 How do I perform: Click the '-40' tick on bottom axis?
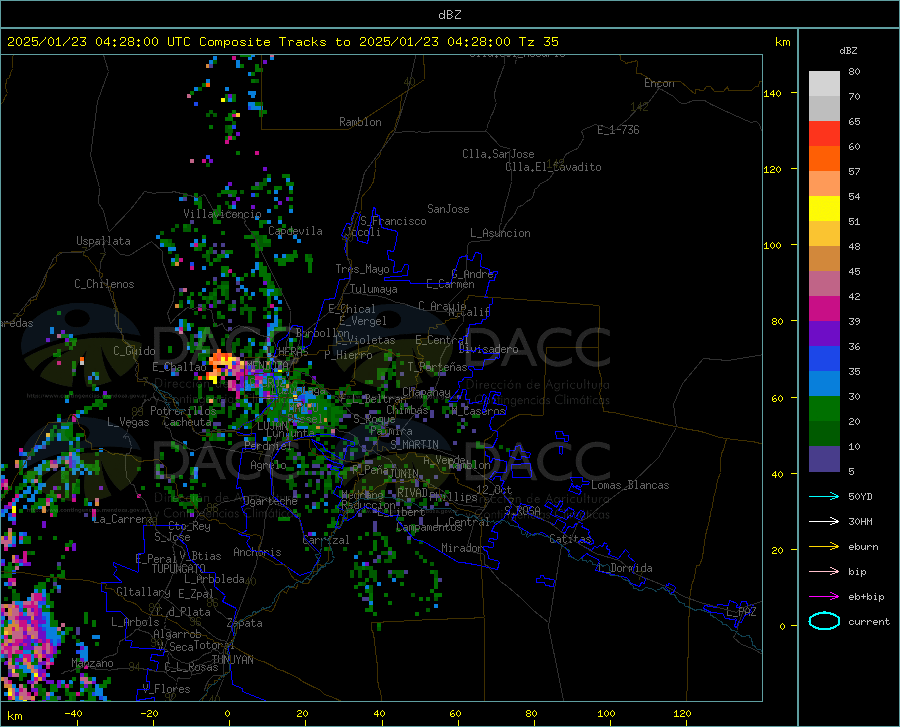pos(73,714)
